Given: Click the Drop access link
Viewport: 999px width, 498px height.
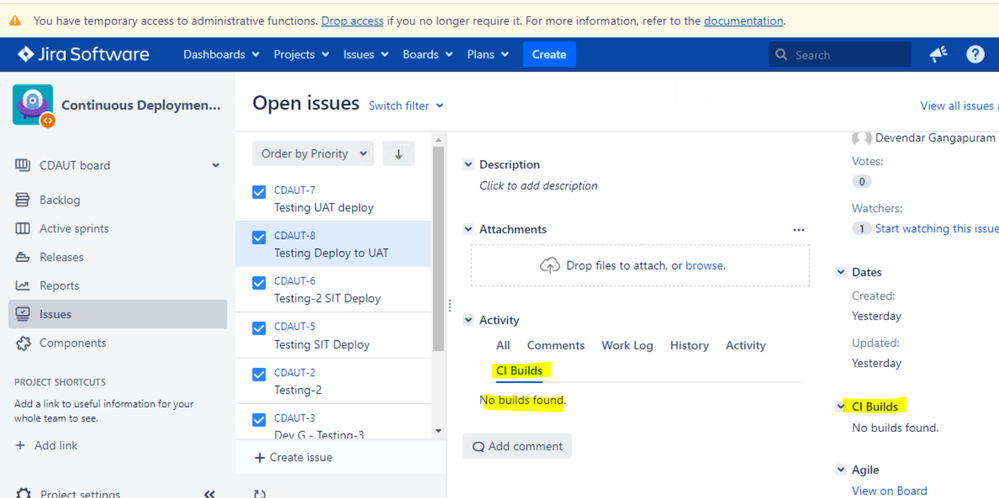Looking at the screenshot, I should pyautogui.click(x=352, y=20).
